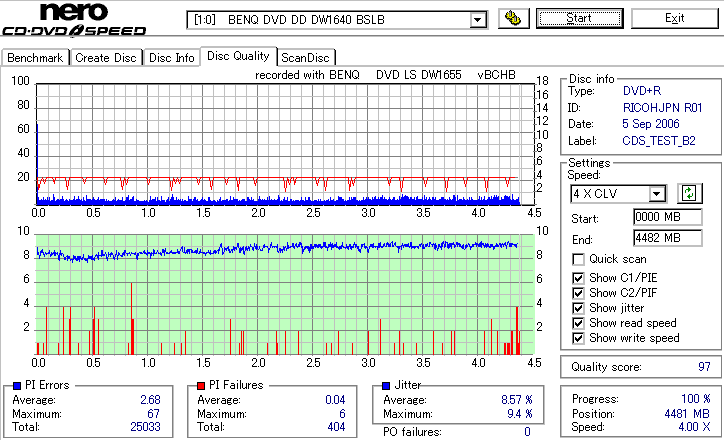Toggle the Show read speed checkbox
This screenshot has width=724, height=441.
tap(578, 323)
